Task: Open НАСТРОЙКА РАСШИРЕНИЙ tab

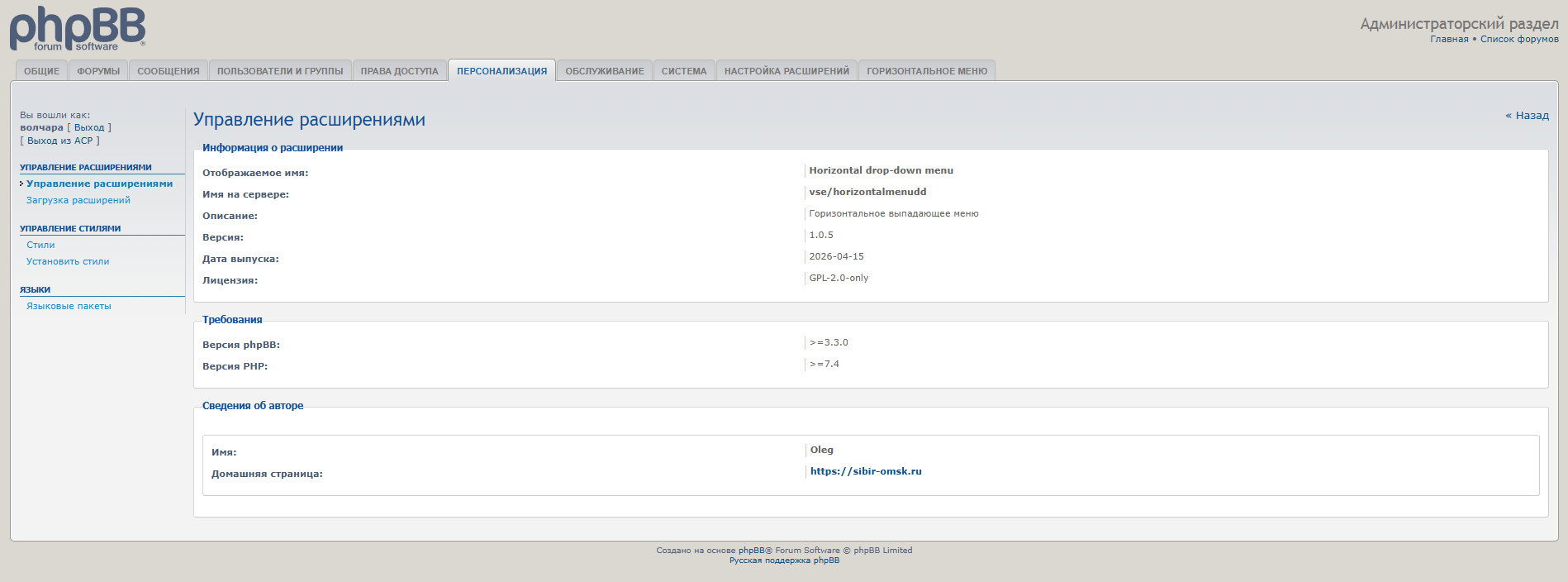Action: coord(786,71)
